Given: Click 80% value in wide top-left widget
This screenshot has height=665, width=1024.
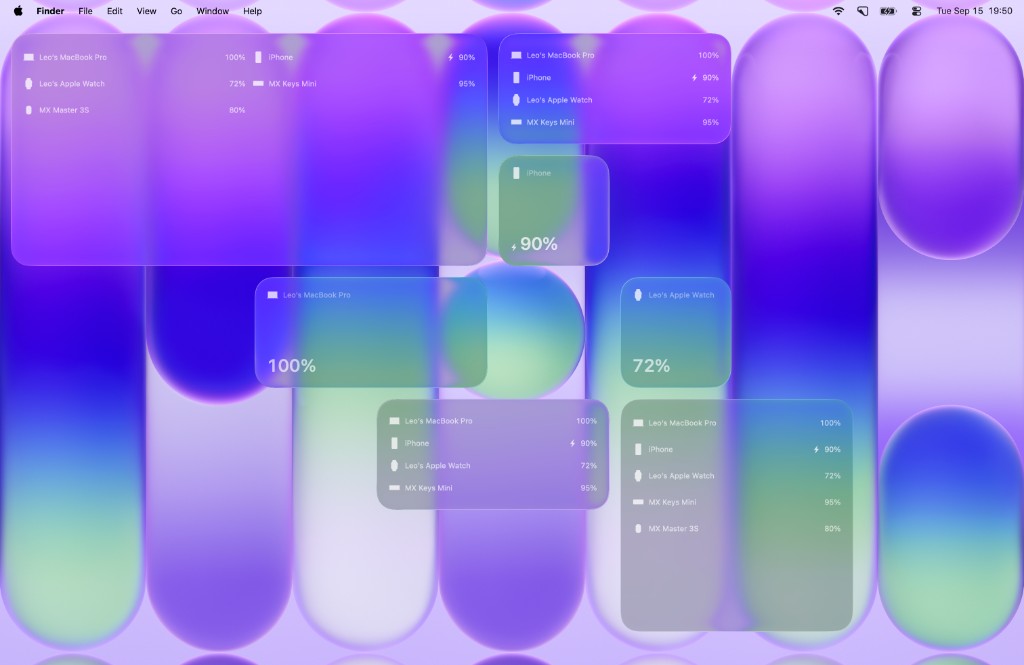Looking at the screenshot, I should (237, 110).
